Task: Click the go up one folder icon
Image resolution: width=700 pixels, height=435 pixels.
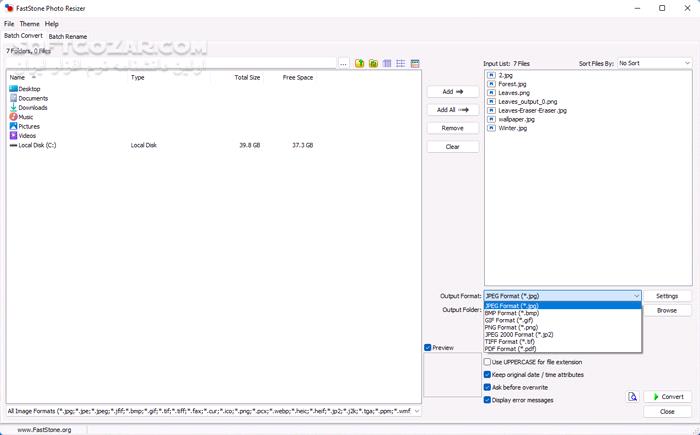Action: (x=359, y=64)
